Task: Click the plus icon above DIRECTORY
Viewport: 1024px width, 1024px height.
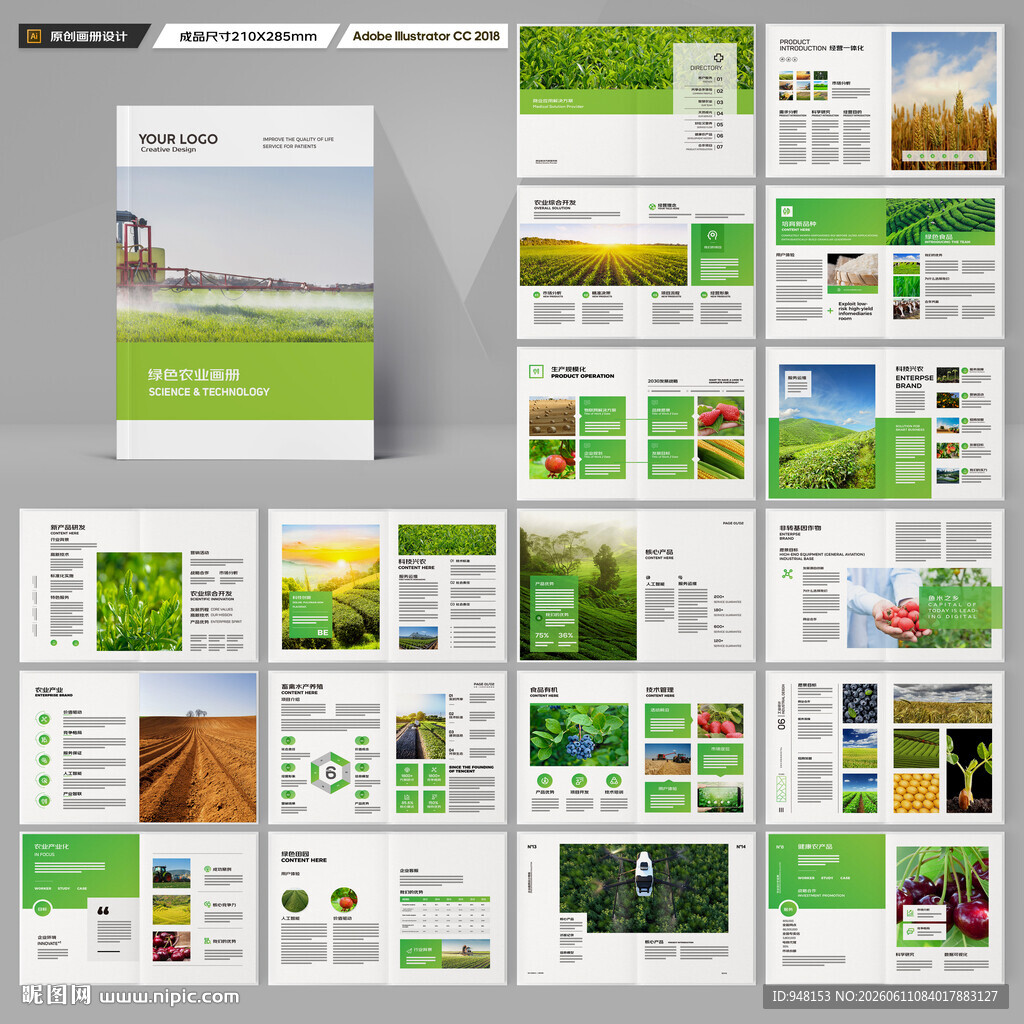Action: (x=718, y=57)
